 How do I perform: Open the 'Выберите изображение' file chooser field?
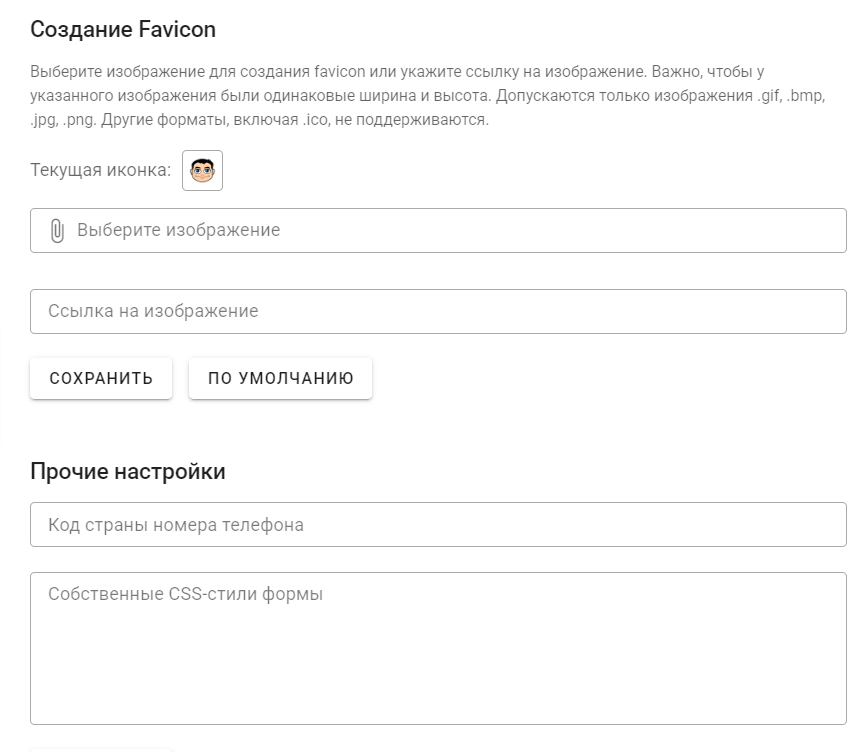pyautogui.click(x=438, y=230)
